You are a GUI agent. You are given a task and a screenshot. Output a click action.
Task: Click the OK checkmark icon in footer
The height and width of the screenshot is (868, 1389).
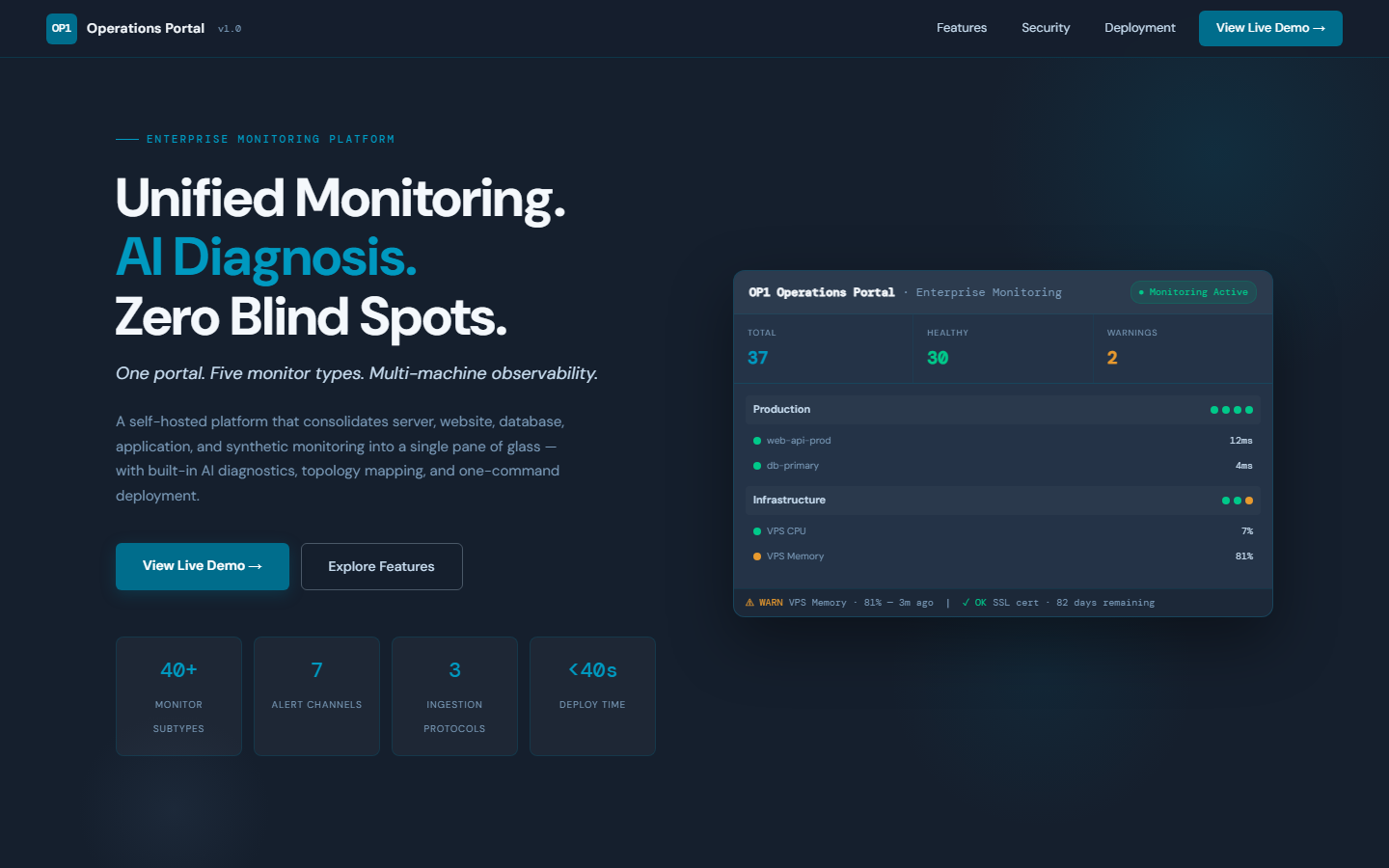[x=966, y=603]
